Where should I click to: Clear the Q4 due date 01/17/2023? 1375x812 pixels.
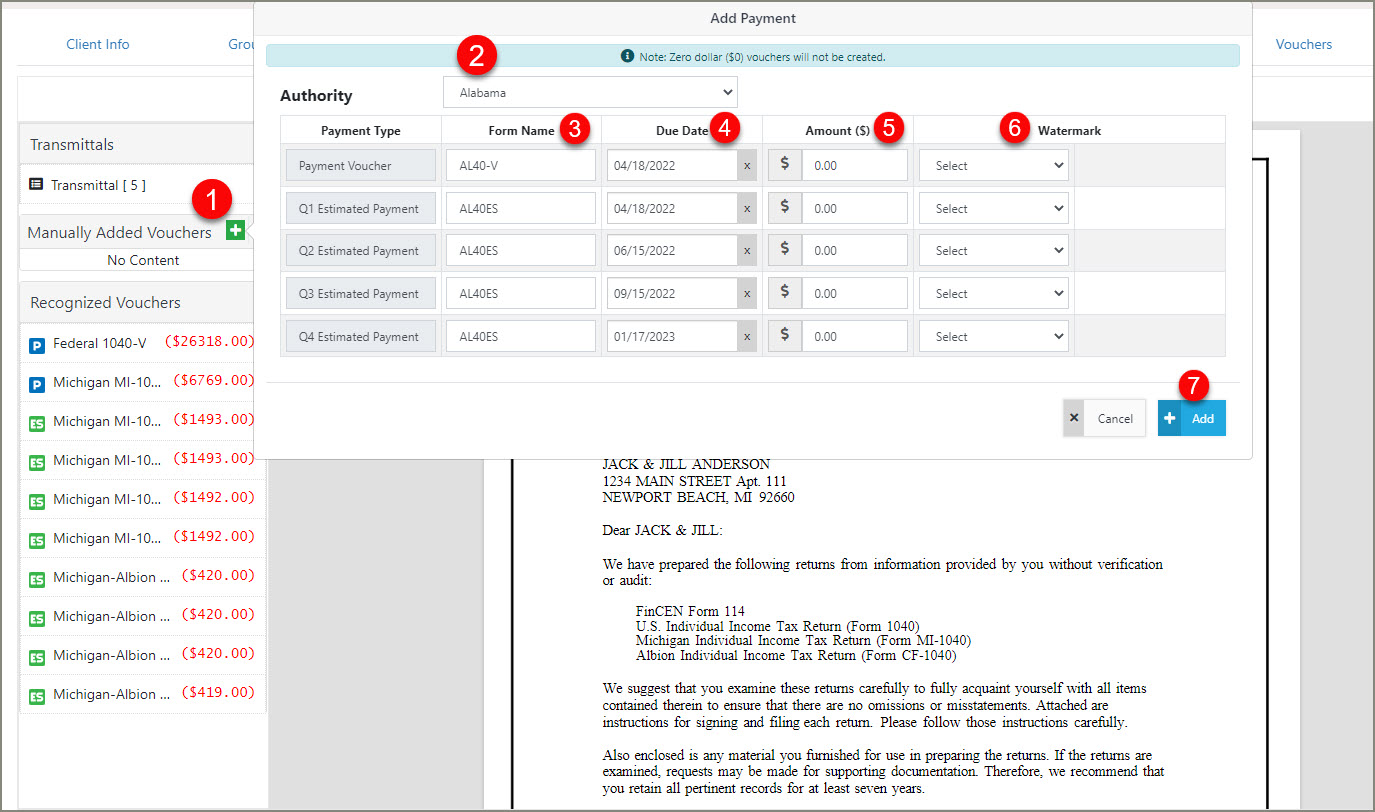click(747, 337)
